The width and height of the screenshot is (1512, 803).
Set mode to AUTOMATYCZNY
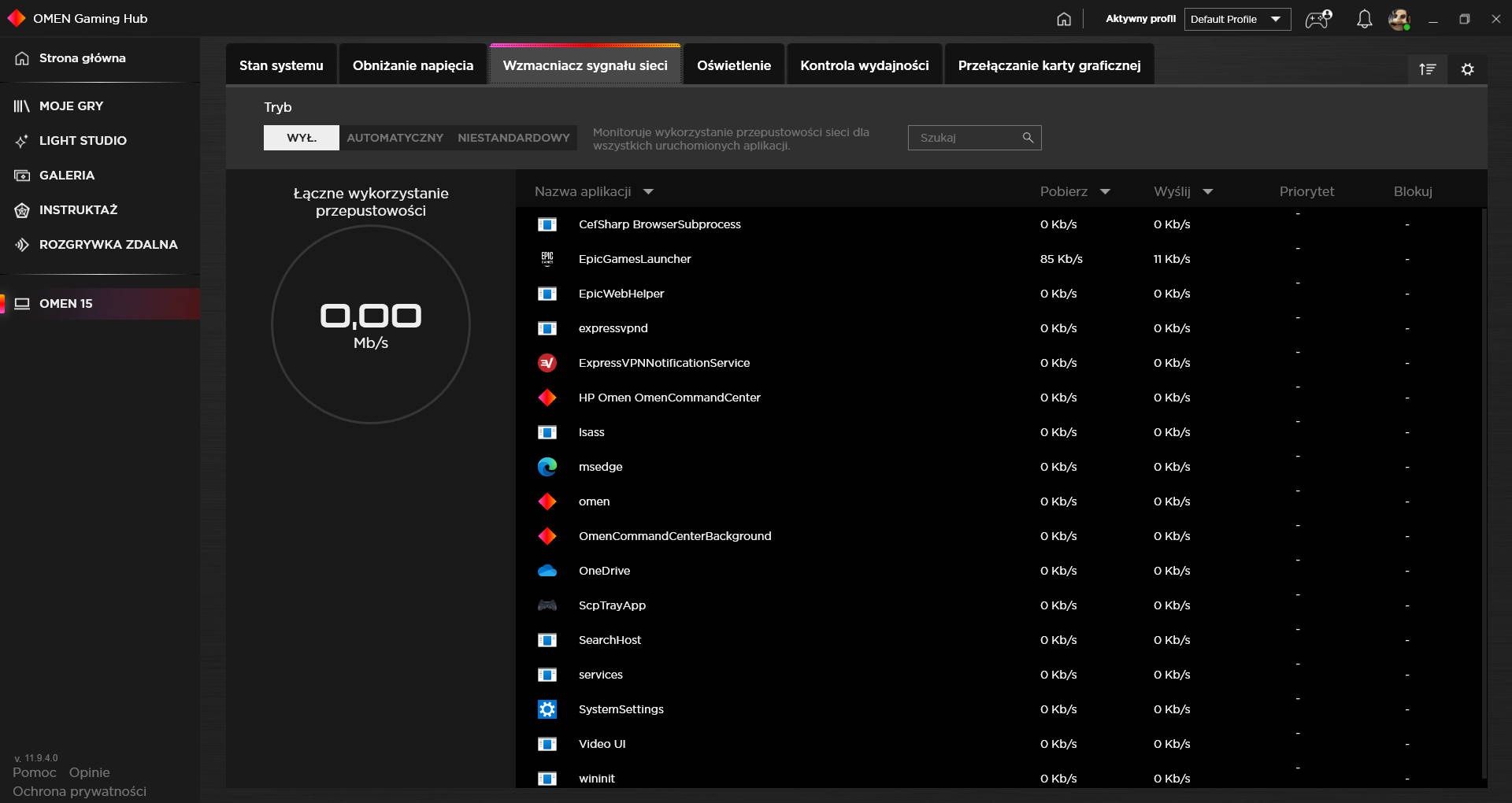395,138
